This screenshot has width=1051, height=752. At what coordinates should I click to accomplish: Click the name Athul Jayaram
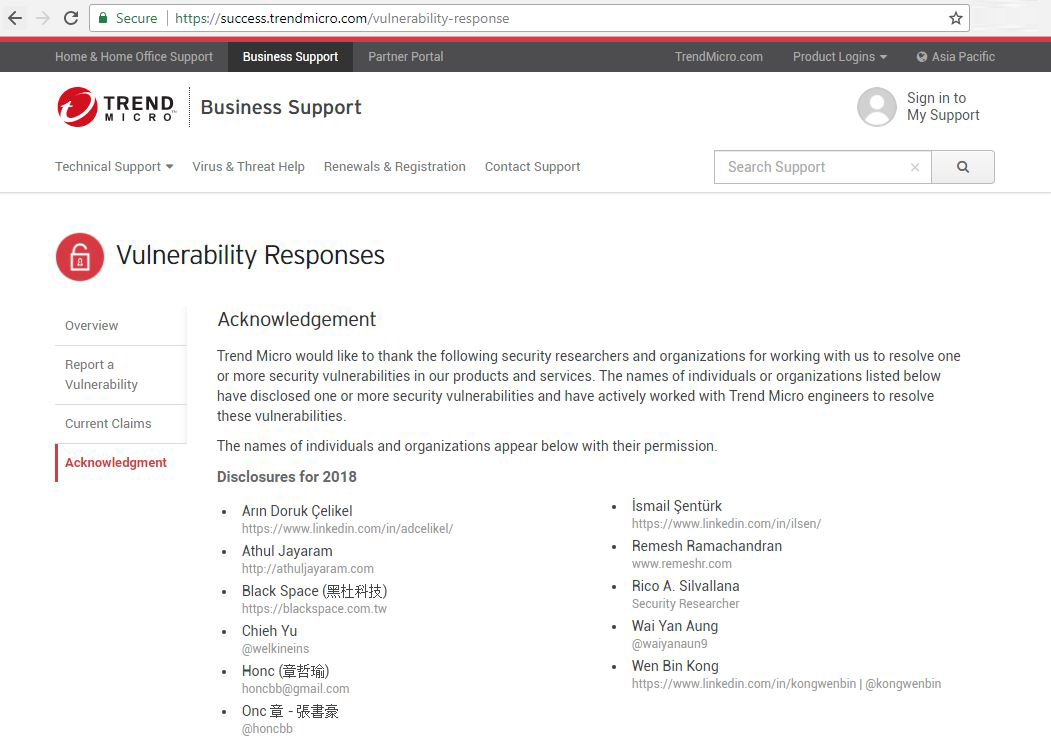pos(287,551)
